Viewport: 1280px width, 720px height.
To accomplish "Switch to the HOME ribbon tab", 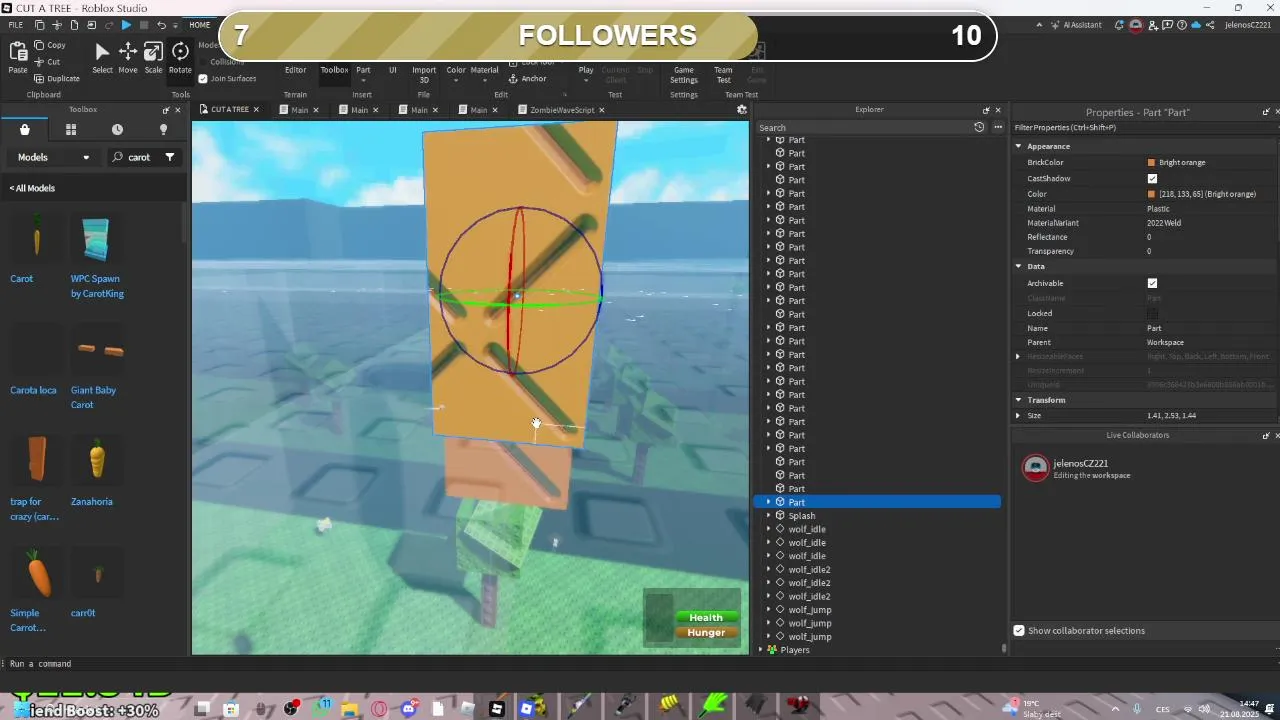I will tap(200, 25).
